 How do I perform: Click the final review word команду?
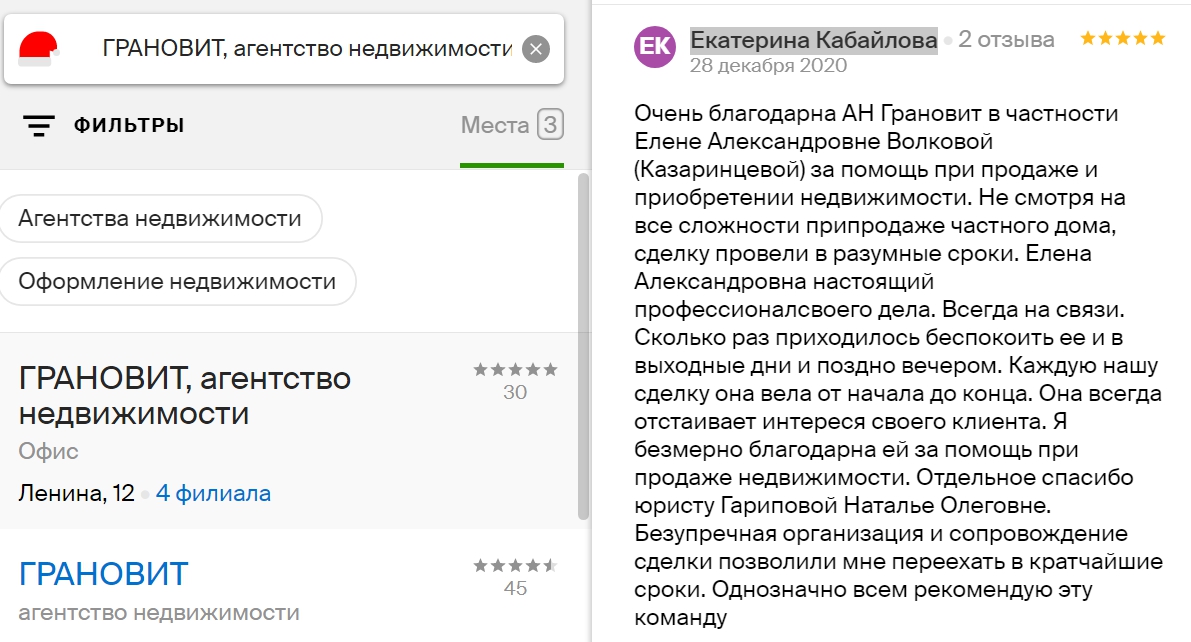coord(681,617)
